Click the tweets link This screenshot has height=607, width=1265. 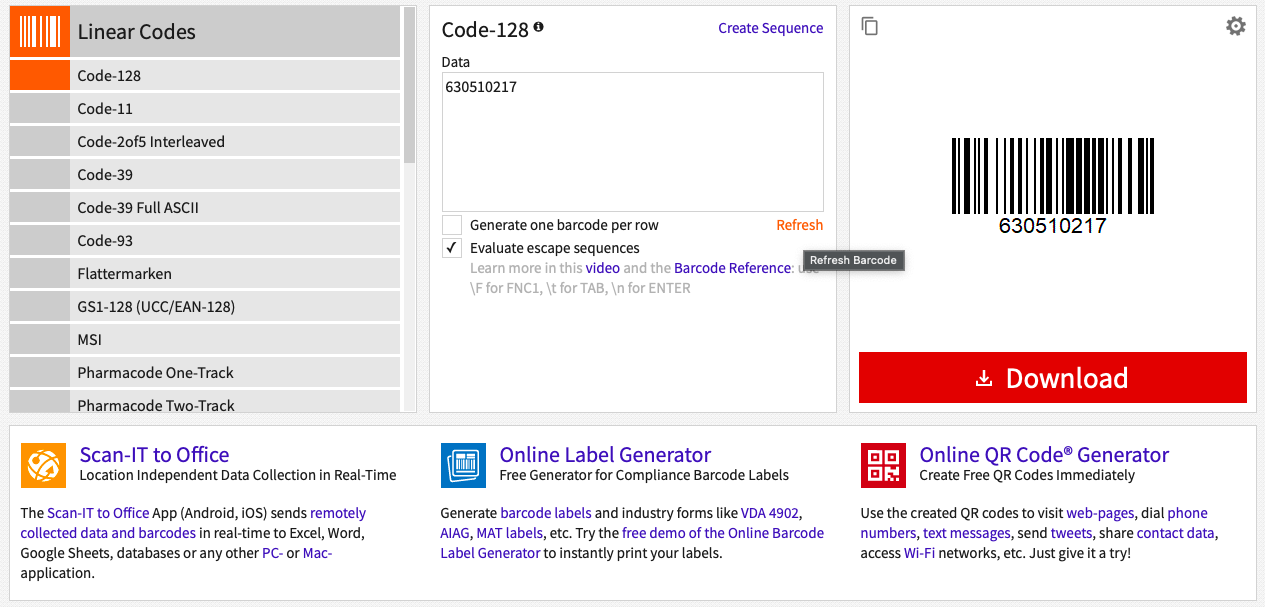(x=1071, y=533)
